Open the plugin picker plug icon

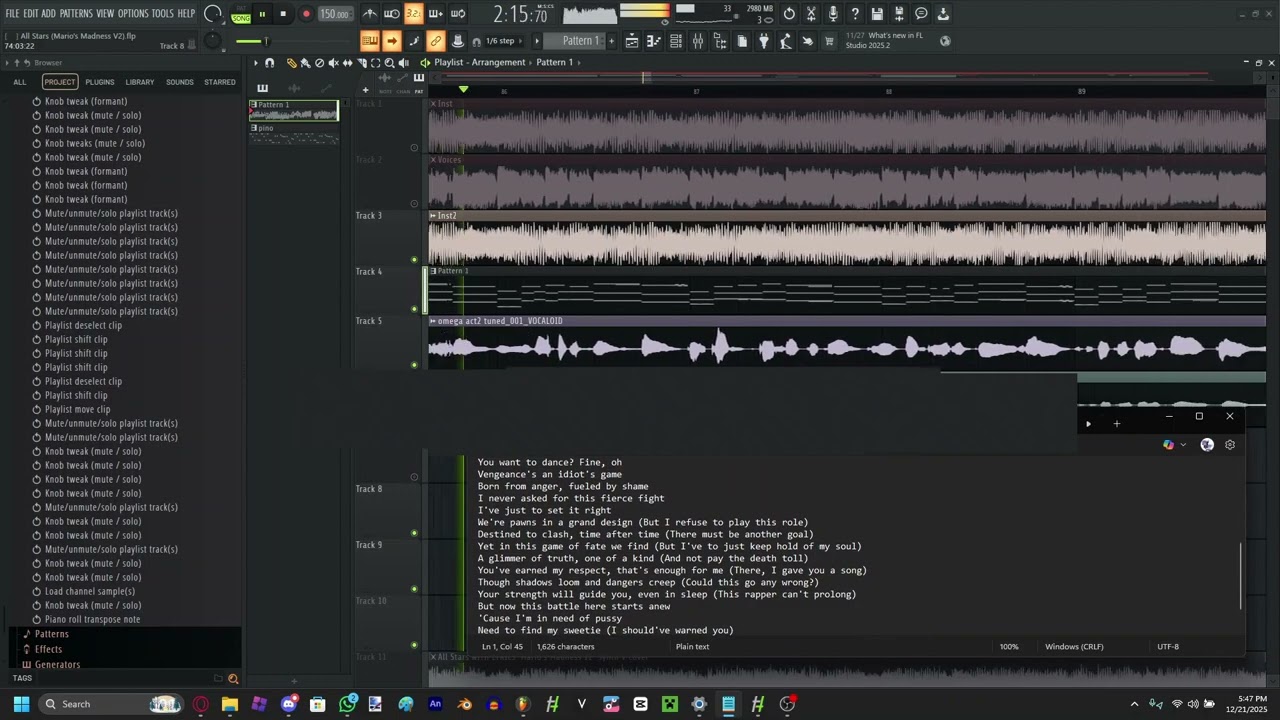tap(764, 41)
